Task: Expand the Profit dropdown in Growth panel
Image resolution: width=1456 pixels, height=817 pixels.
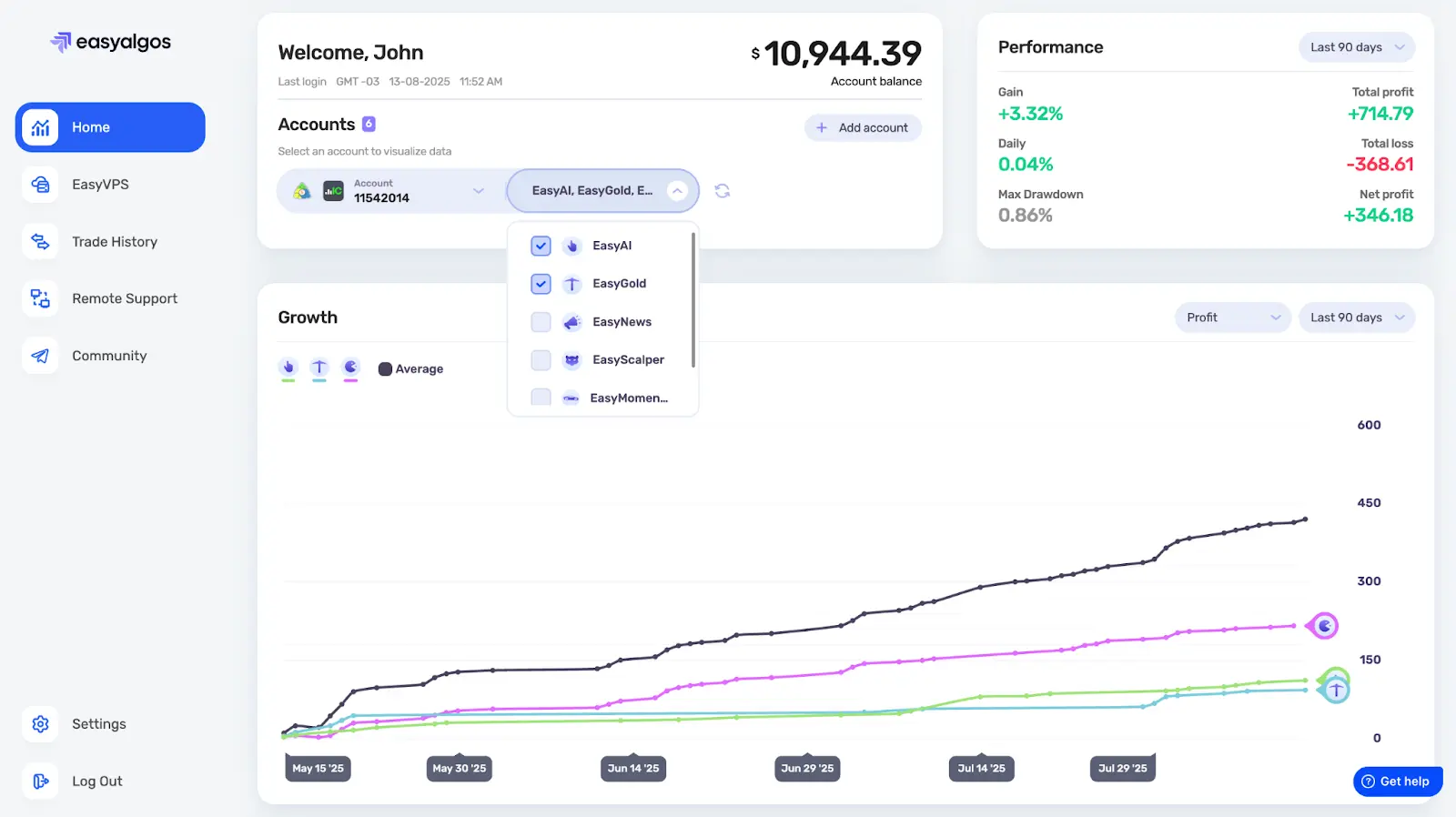Action: pyautogui.click(x=1232, y=318)
